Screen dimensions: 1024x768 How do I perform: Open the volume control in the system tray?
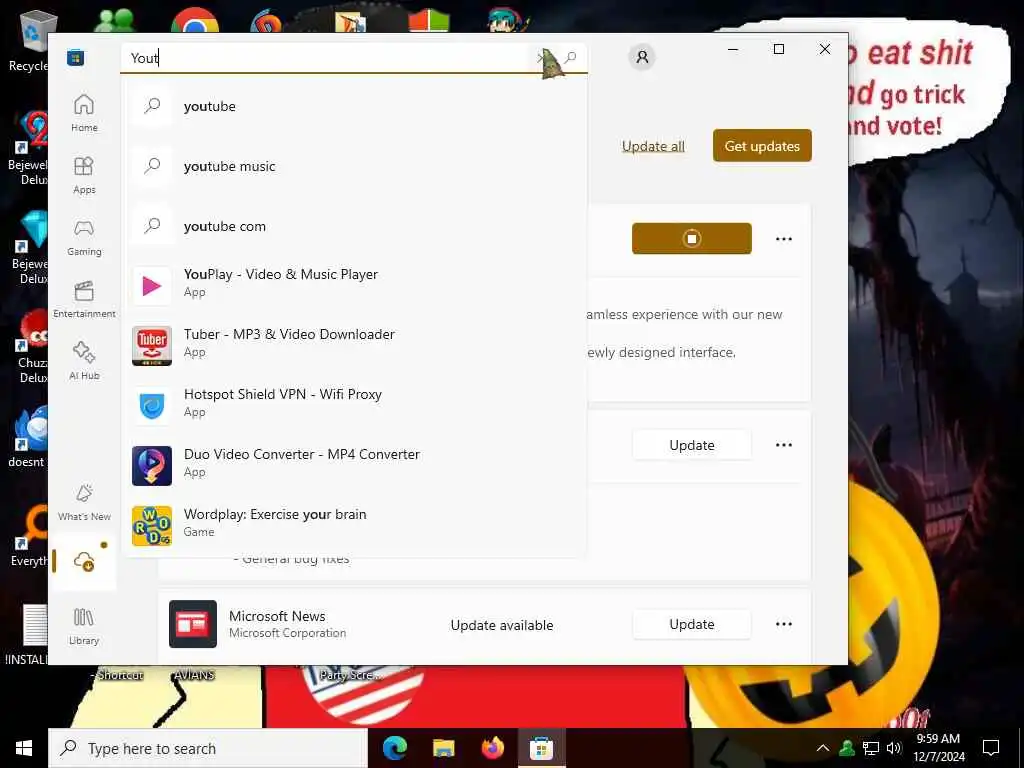[894, 748]
